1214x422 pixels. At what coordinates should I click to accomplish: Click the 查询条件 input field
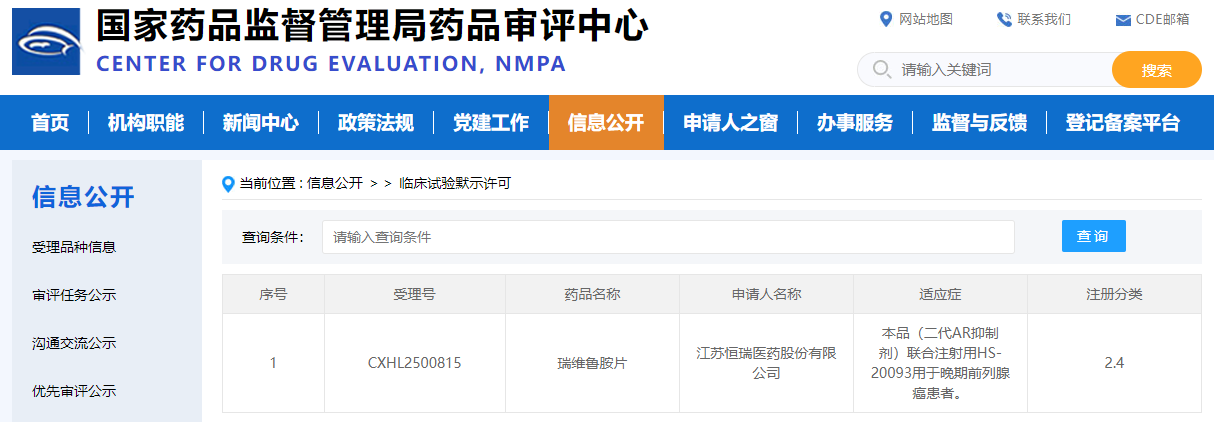[x=668, y=237]
